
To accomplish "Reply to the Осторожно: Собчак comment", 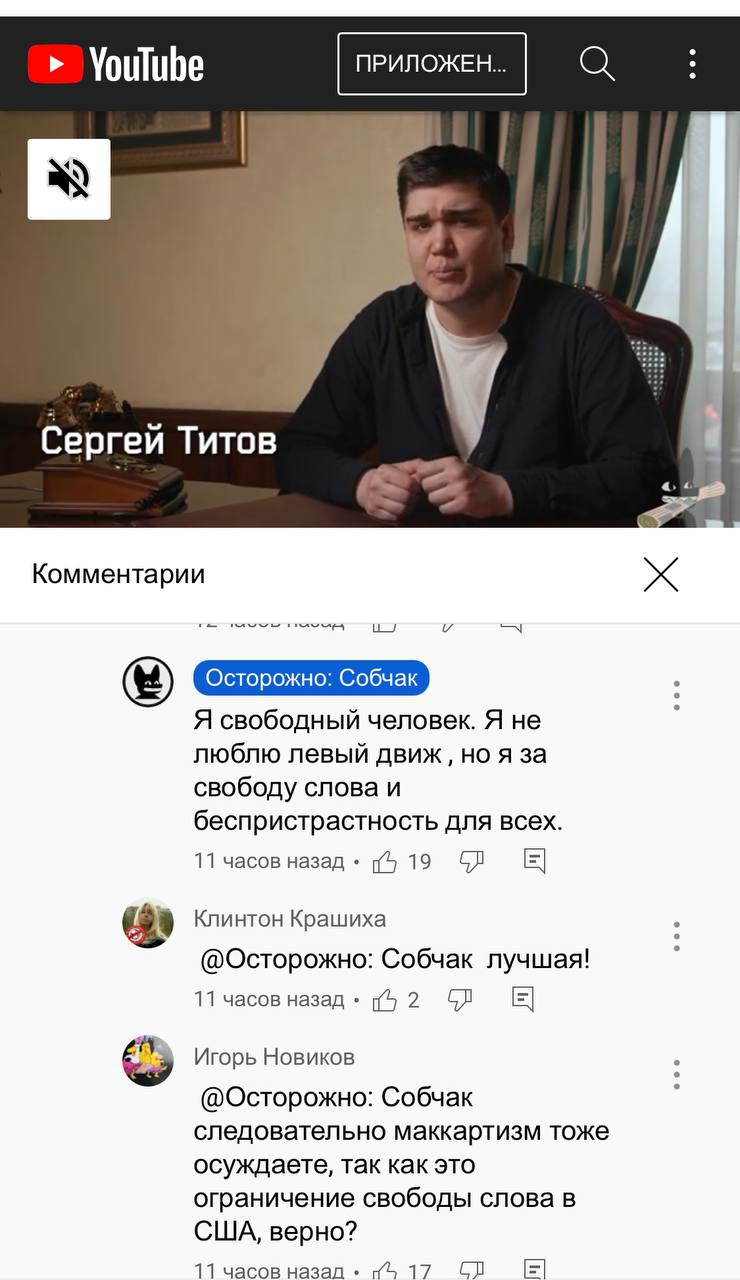I will [535, 860].
